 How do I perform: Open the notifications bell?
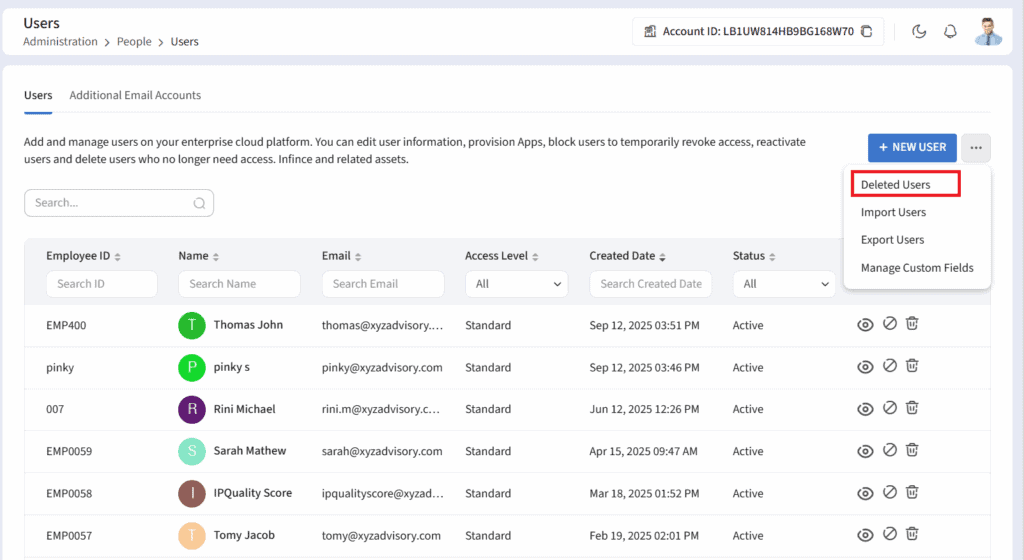point(950,31)
